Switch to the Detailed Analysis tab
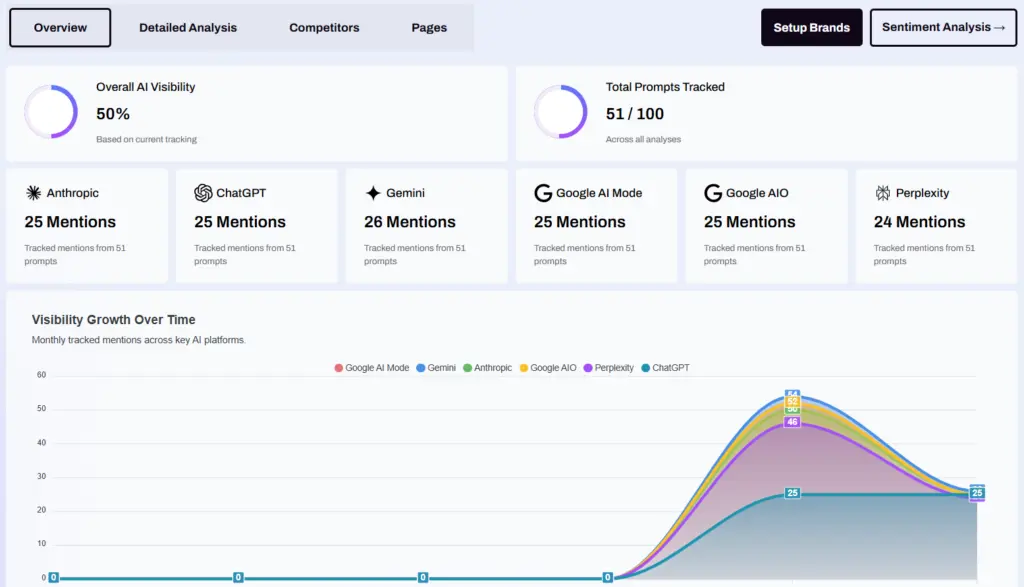1024x587 pixels. click(x=188, y=27)
